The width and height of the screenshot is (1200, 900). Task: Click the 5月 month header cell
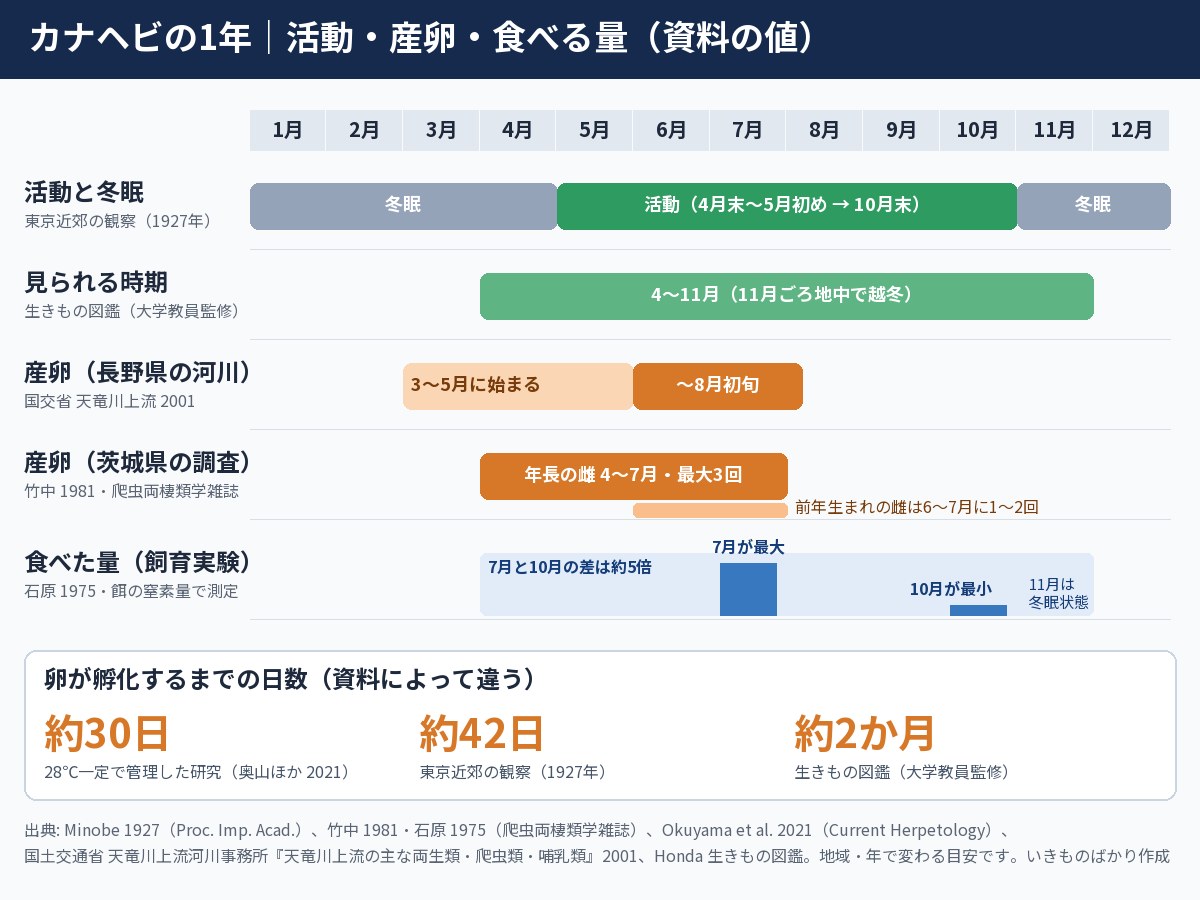pyautogui.click(x=594, y=130)
